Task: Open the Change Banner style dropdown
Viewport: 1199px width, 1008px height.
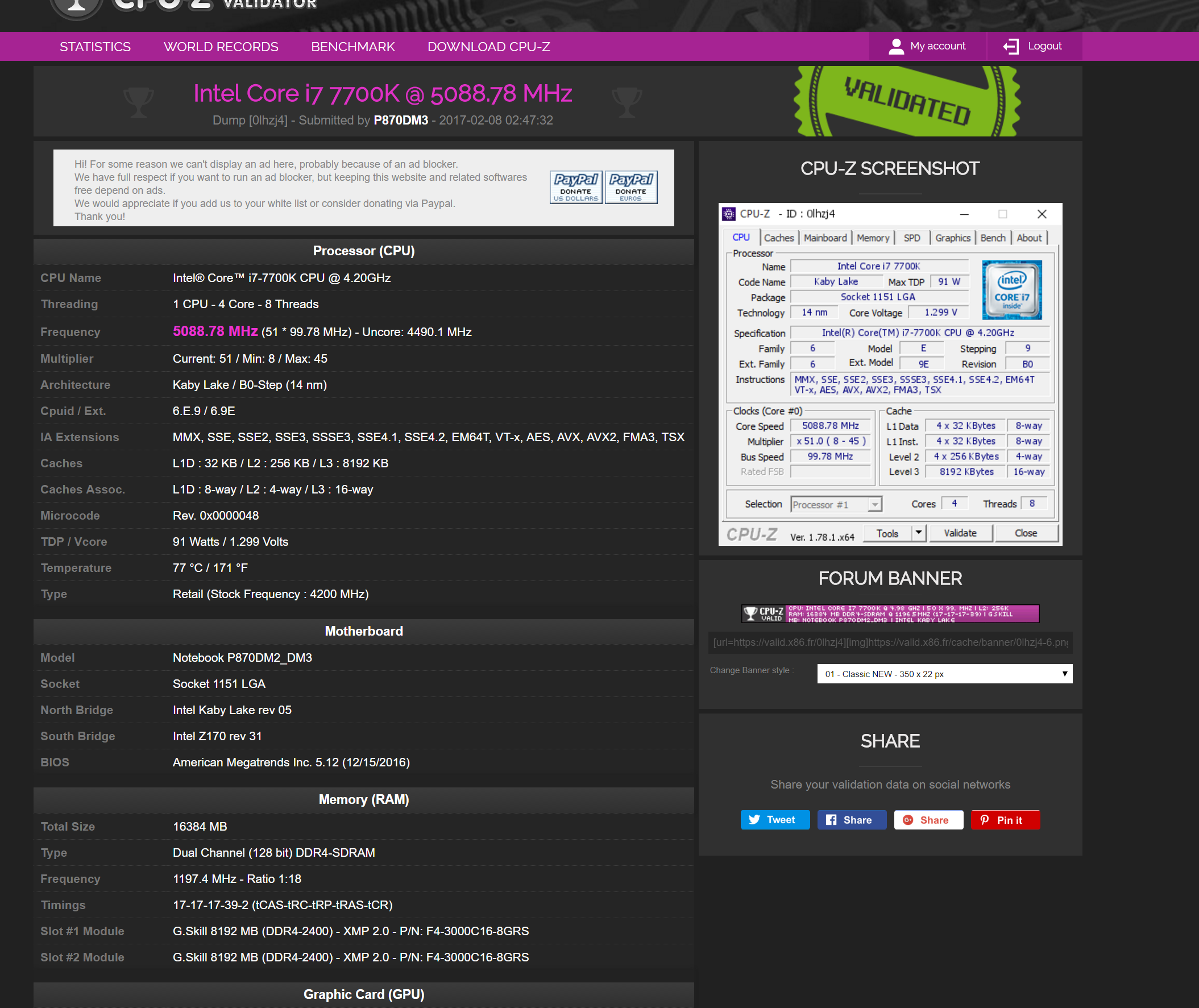Action: 944,674
